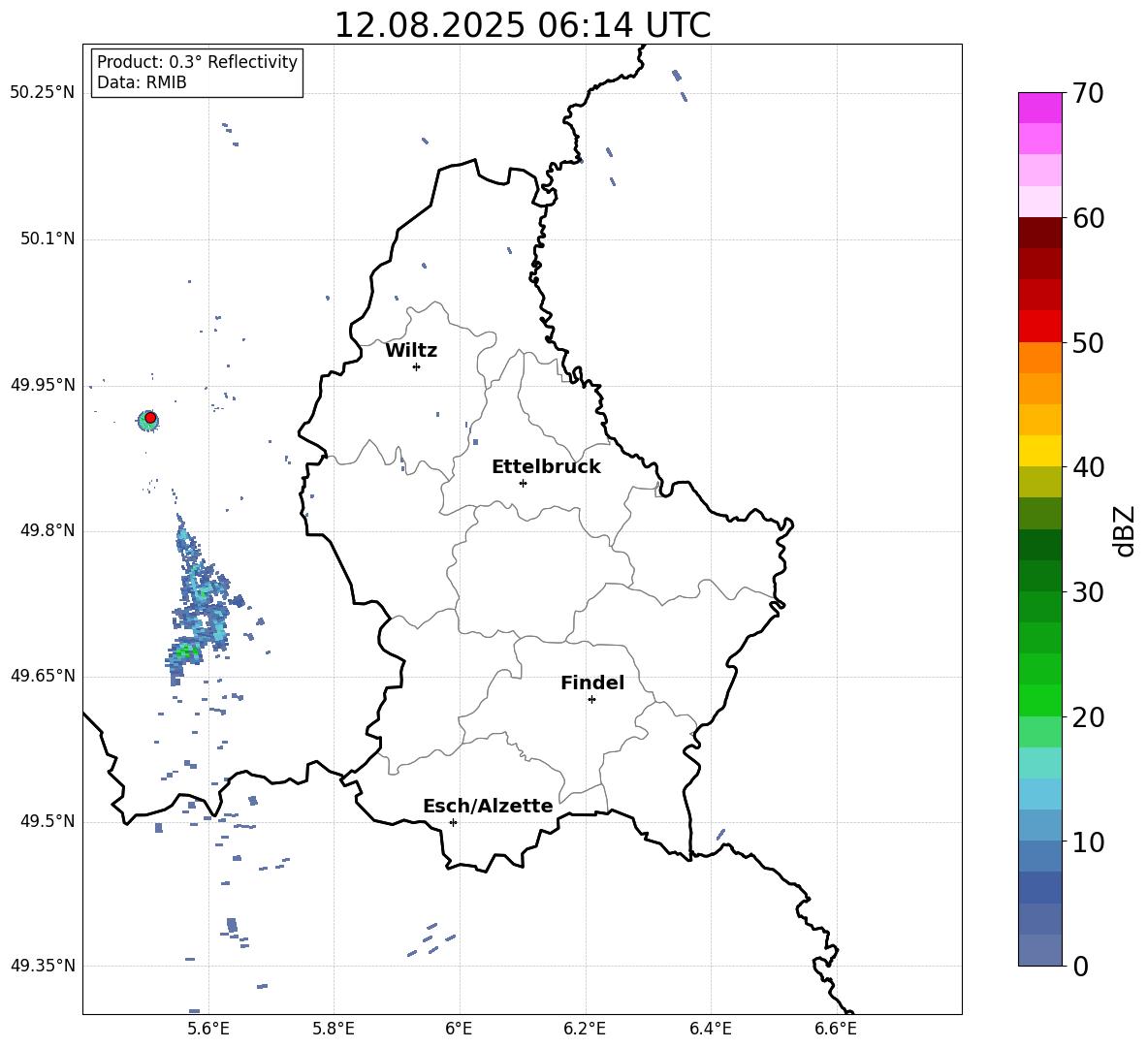Click the 49.5°N latitude label

48,821
